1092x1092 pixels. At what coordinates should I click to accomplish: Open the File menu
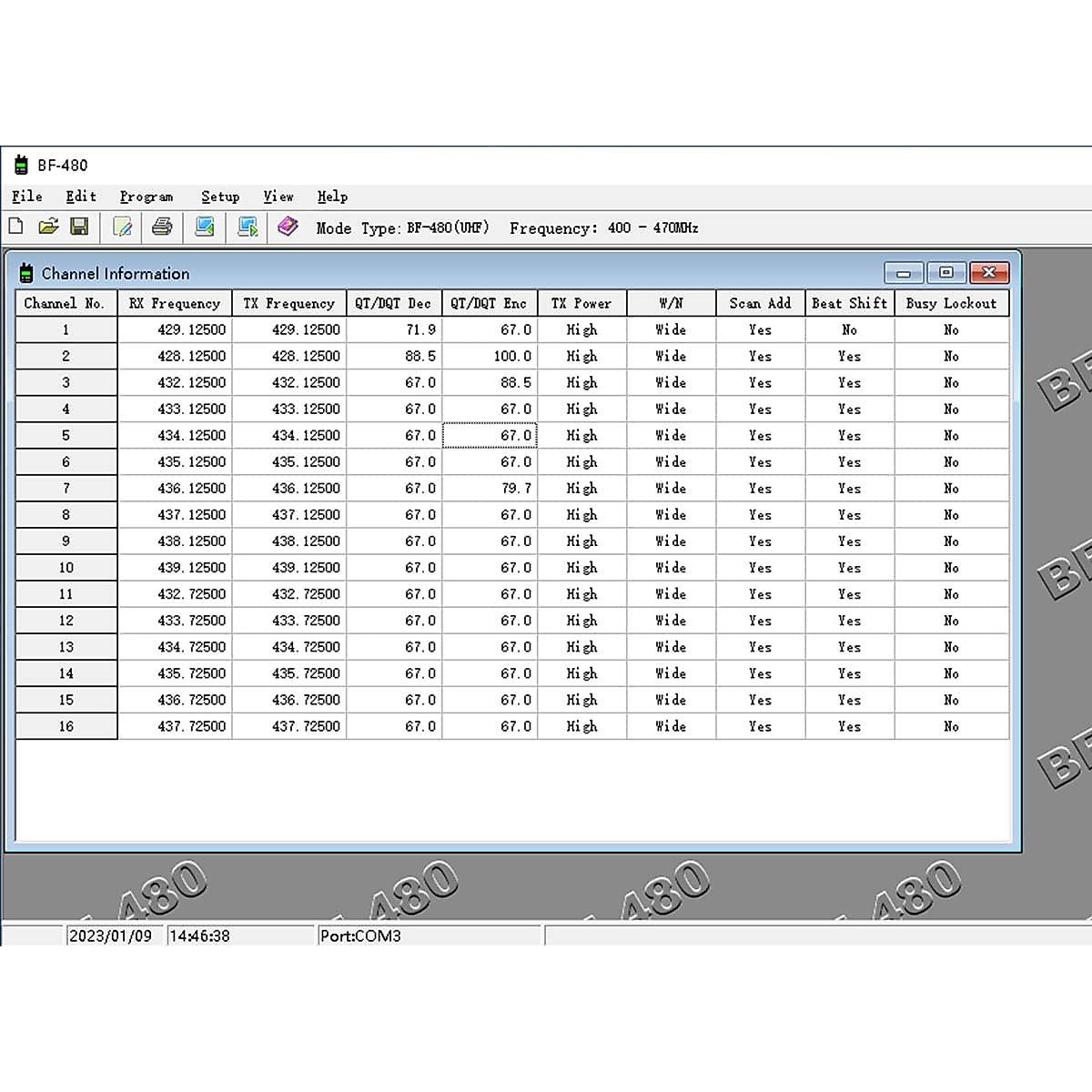coord(26,197)
